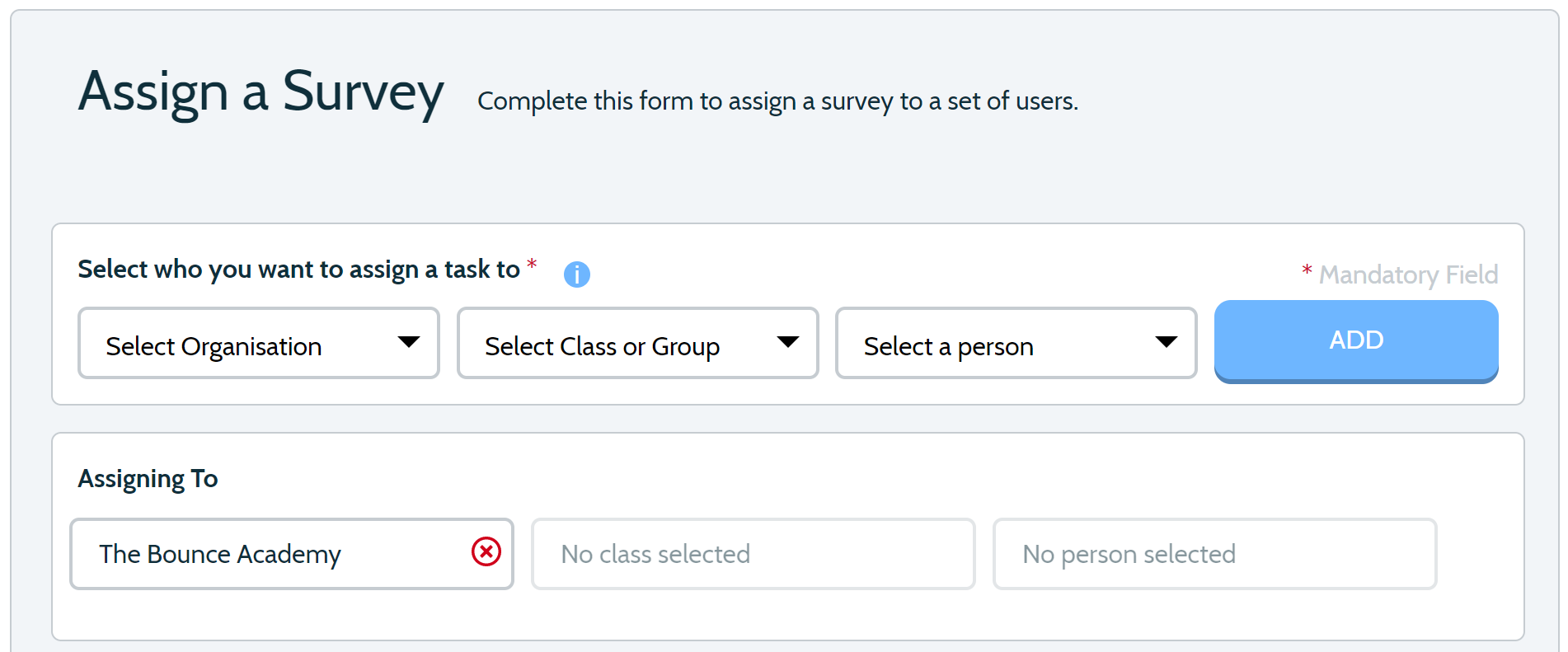Click the ADD button
This screenshot has height=652, width=1568.
(x=1356, y=341)
